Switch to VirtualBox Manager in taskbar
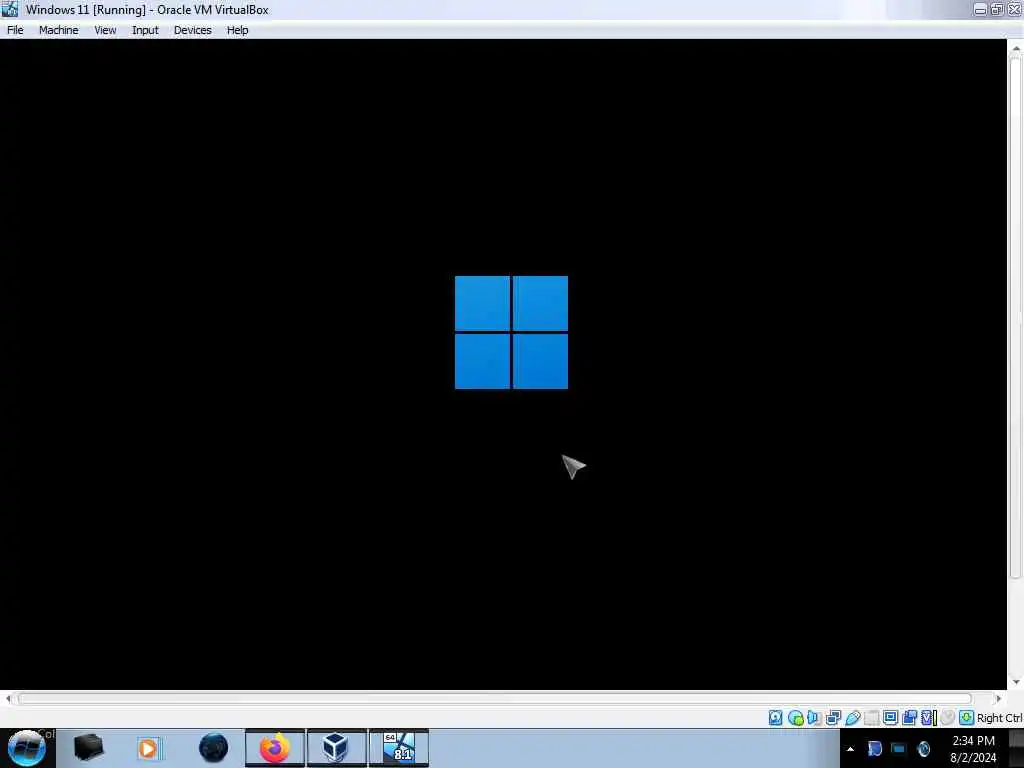This screenshot has height=768, width=1024. coord(336,748)
